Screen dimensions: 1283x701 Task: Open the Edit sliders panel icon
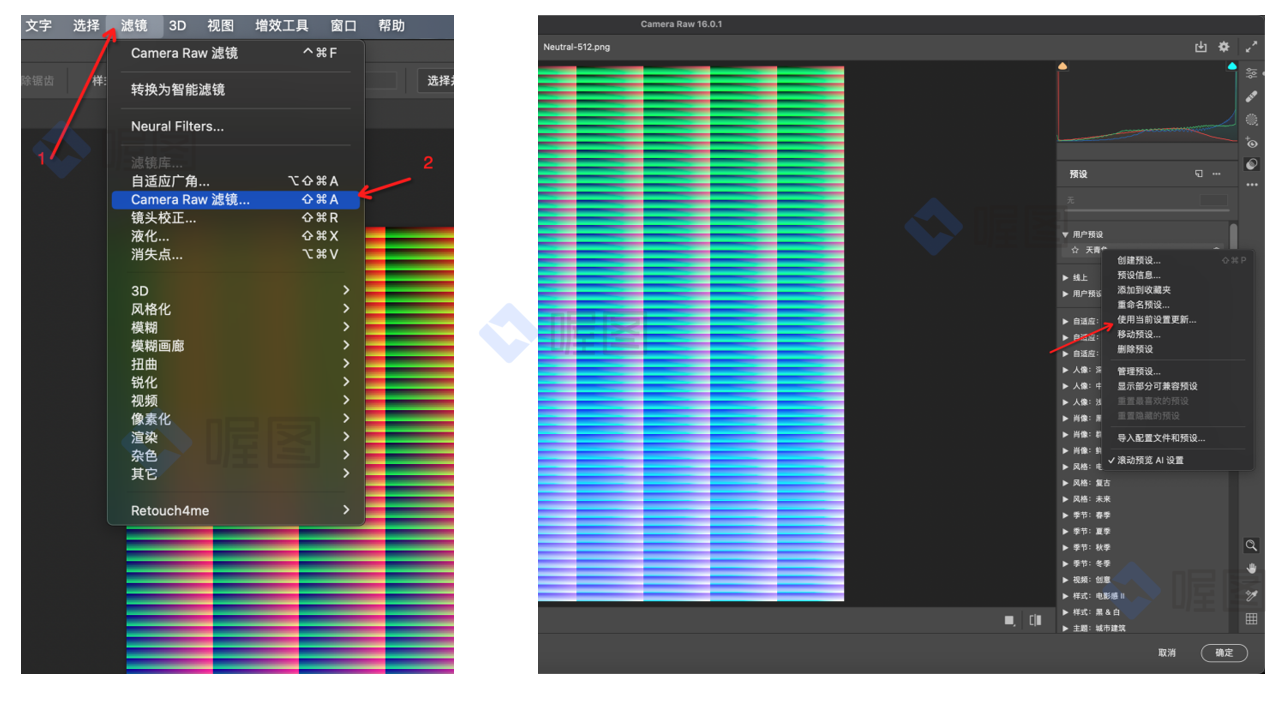pos(1251,74)
